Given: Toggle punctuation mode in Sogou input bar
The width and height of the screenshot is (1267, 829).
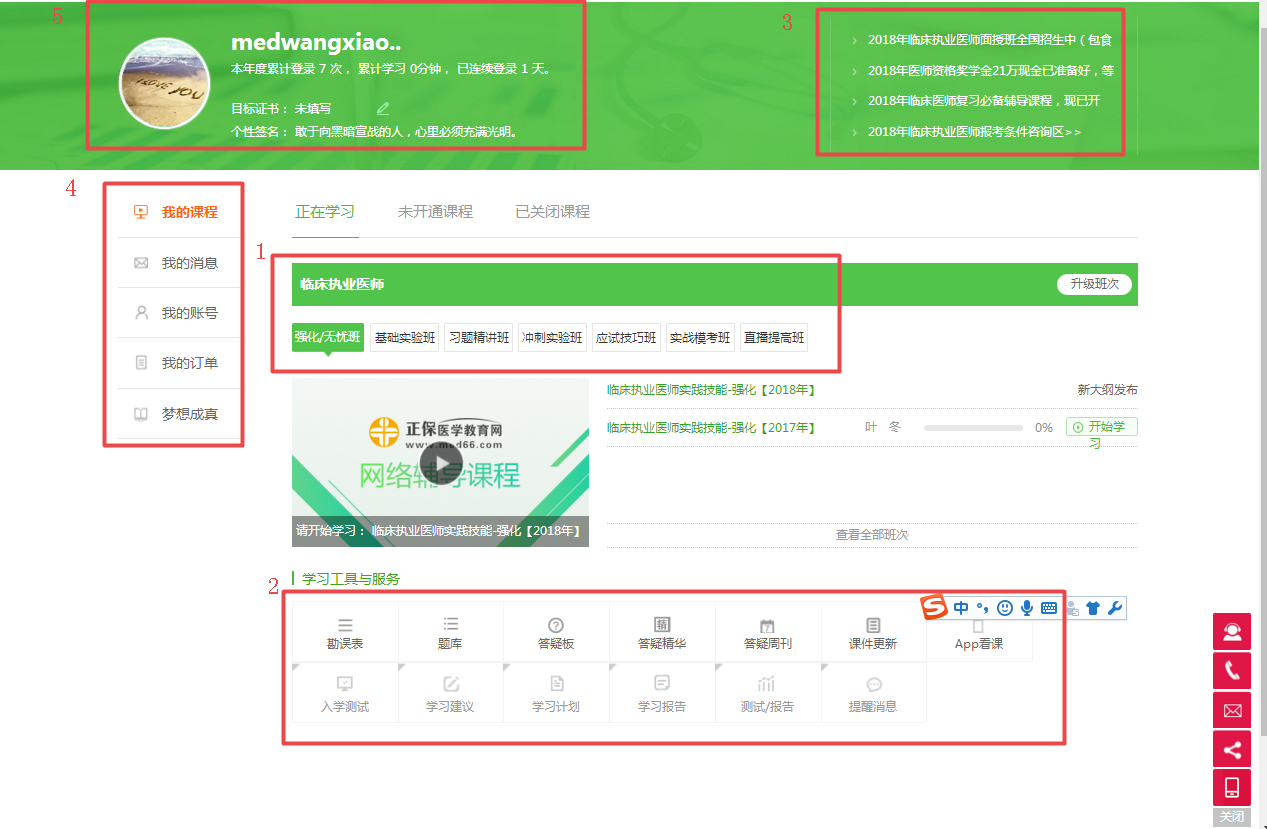Looking at the screenshot, I should click(982, 607).
